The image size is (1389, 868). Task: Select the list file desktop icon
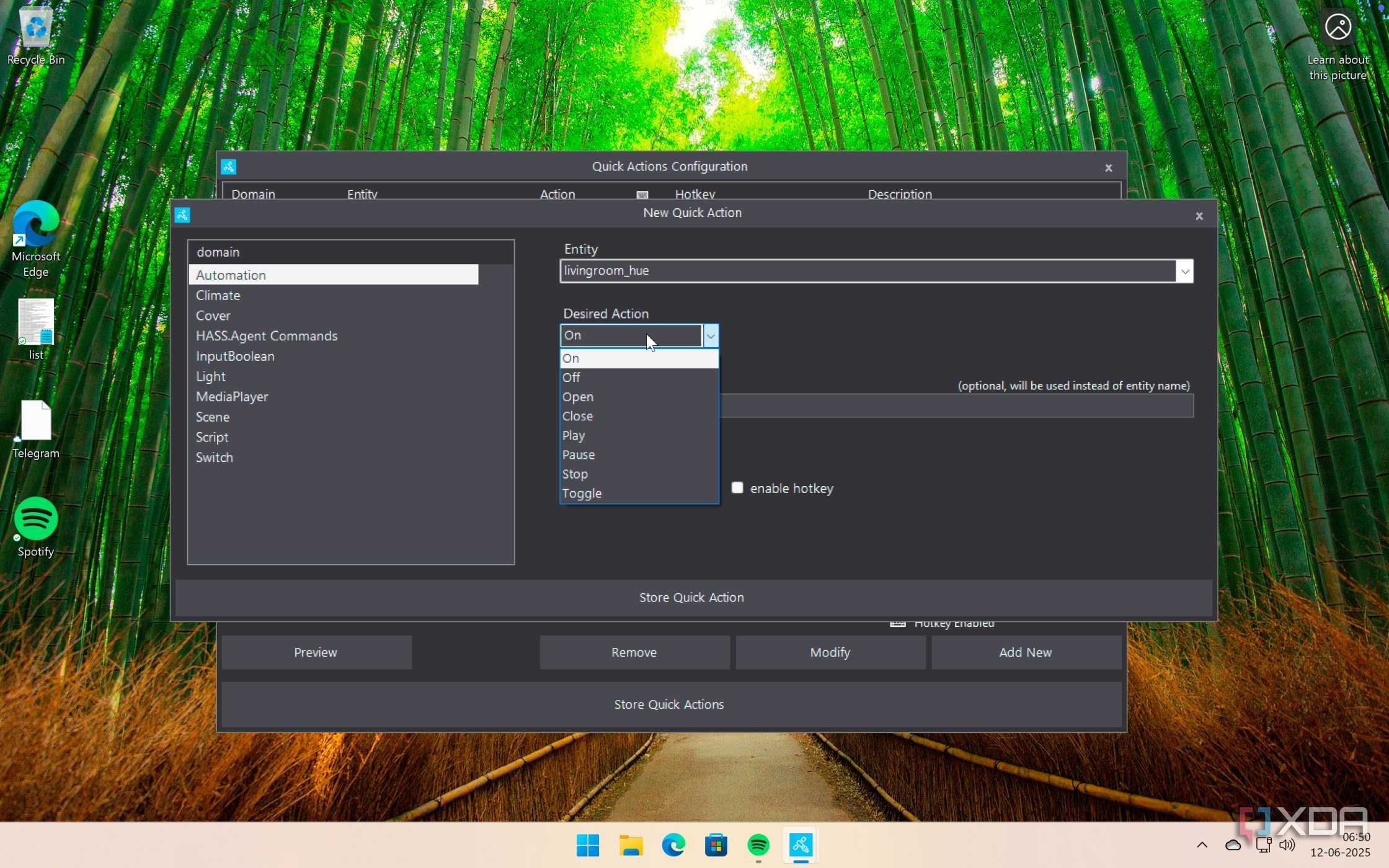(x=35, y=329)
